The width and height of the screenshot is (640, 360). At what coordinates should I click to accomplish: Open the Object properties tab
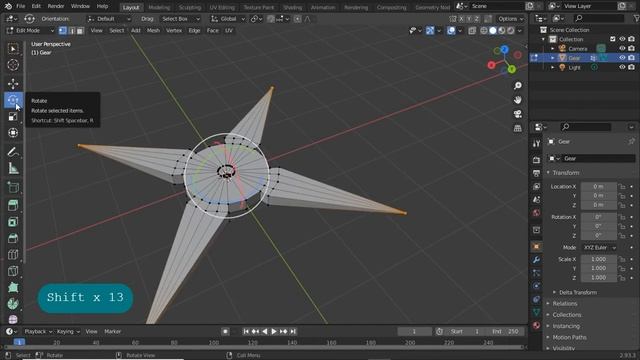pyautogui.click(x=536, y=247)
